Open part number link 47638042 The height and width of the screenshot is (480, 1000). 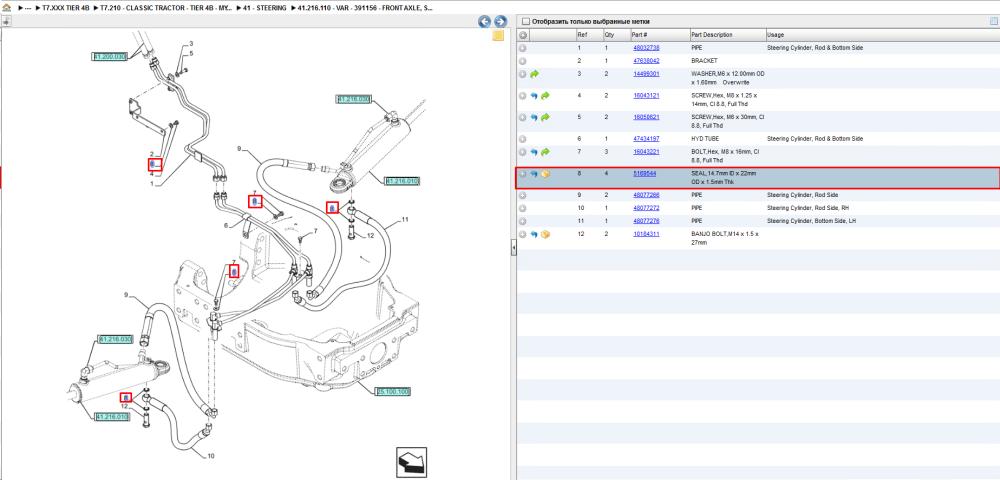646,61
